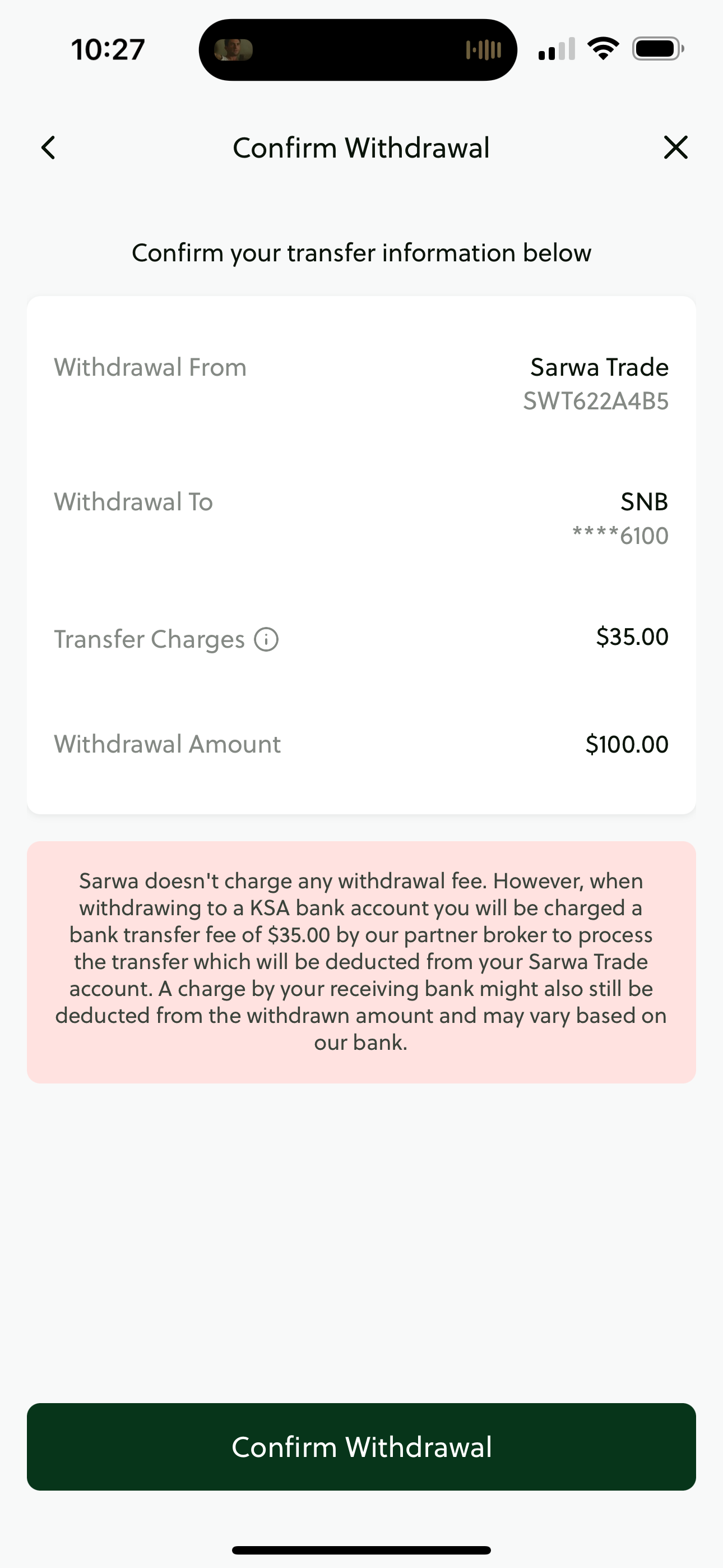The height and width of the screenshot is (1568, 723).
Task: Tap the home indicator bar
Action: pyautogui.click(x=361, y=1549)
